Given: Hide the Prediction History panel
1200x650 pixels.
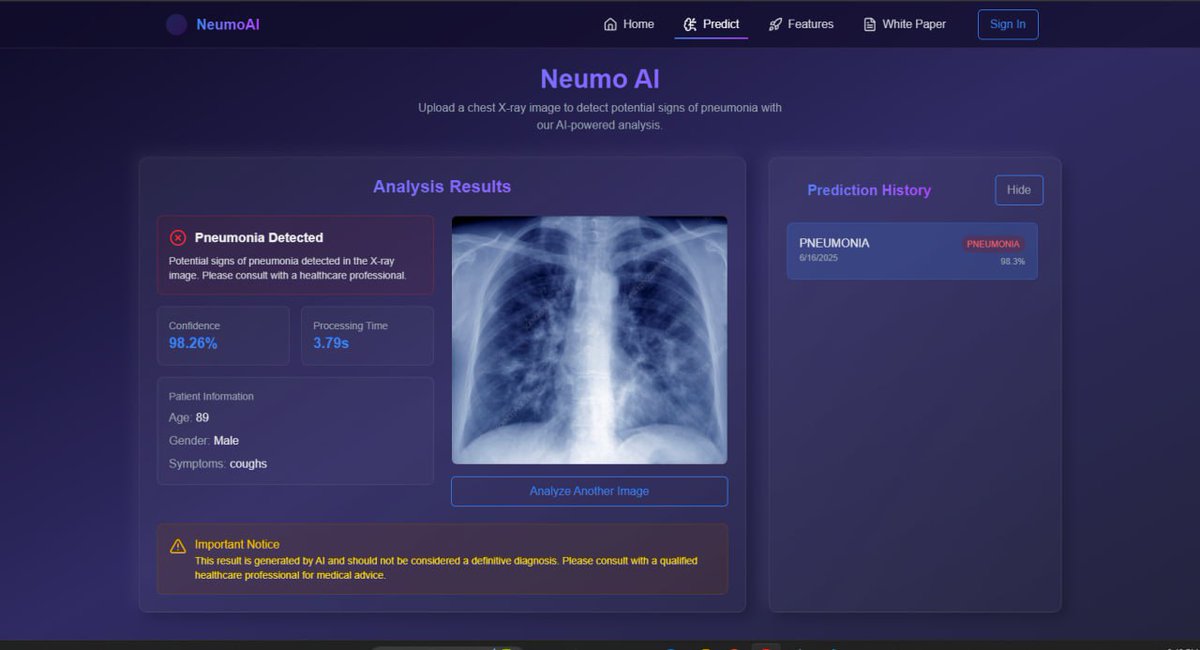Looking at the screenshot, I should pos(1018,189).
